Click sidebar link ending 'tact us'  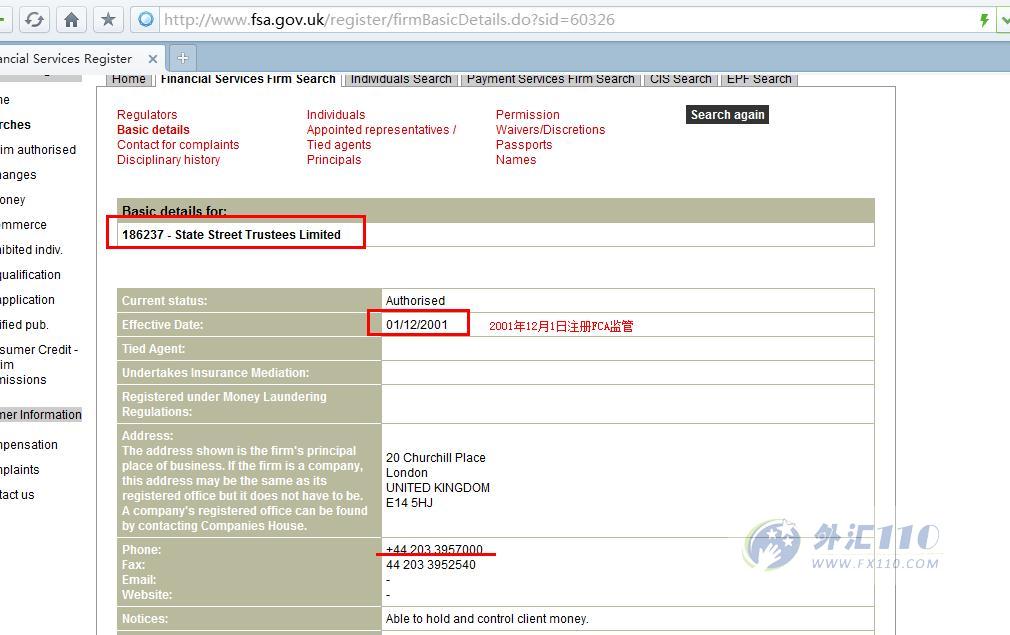point(17,495)
